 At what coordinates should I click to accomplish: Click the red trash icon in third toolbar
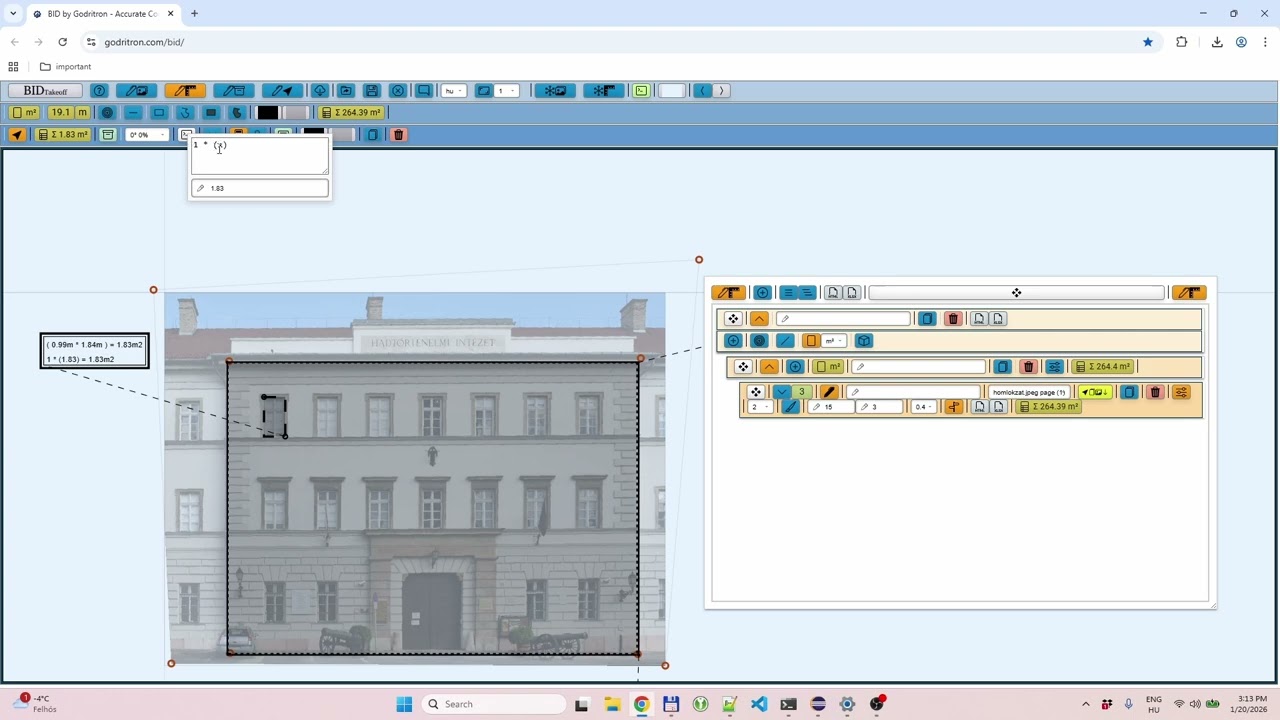click(x=398, y=135)
